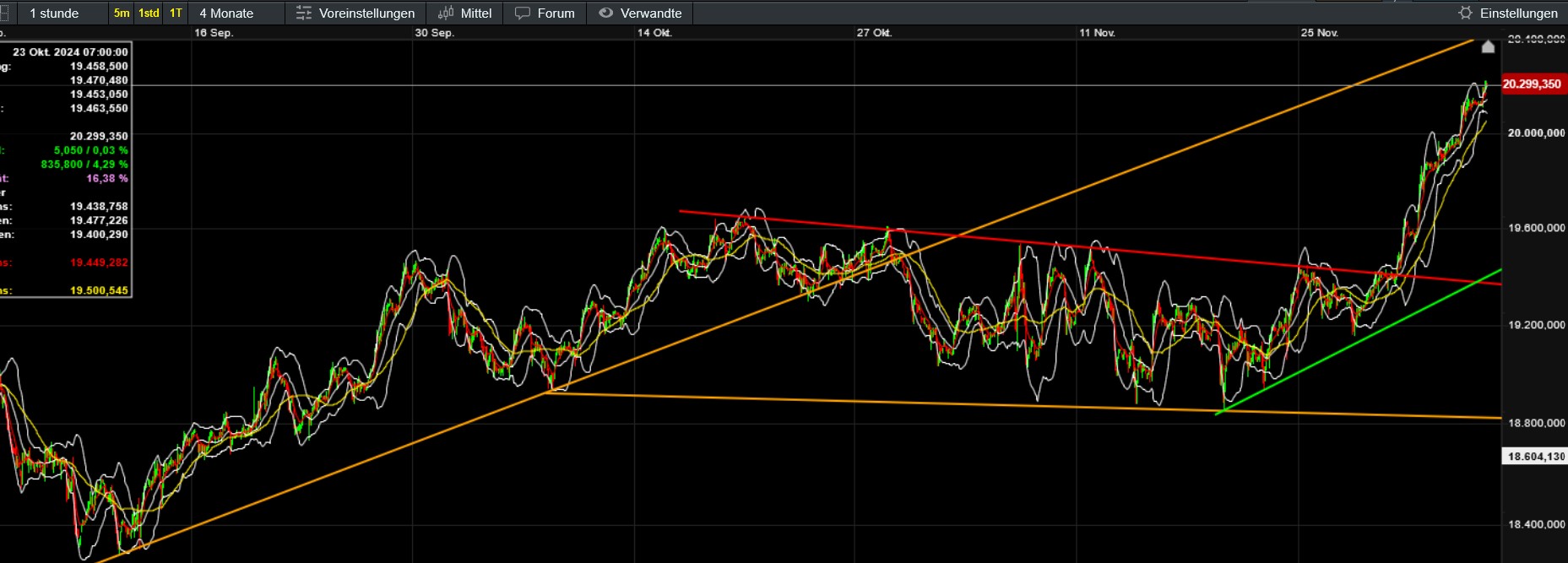Click the gear icon beside Einstellungen

point(1465,13)
